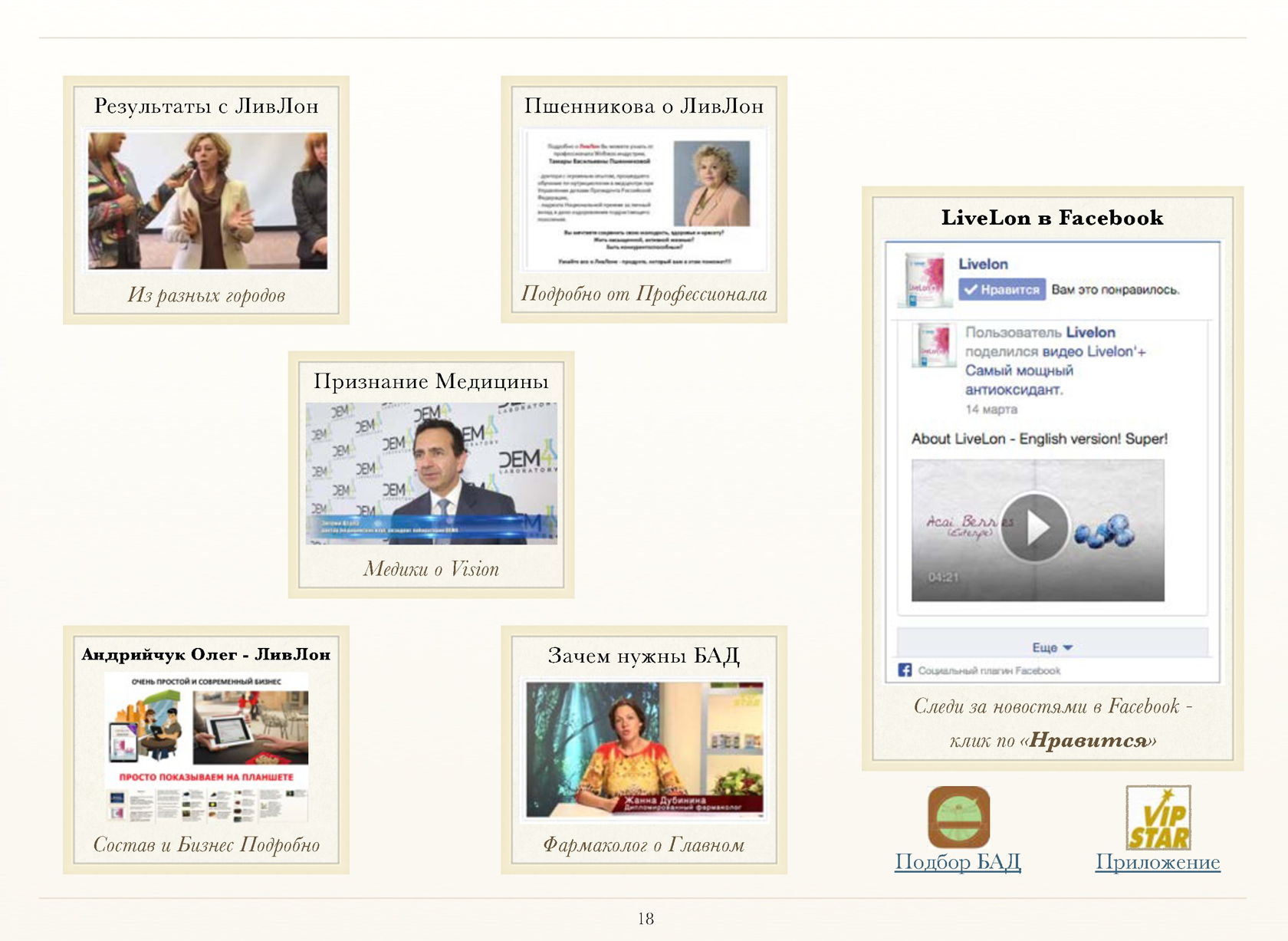The image size is (1288, 941).
Task: Click the Результаты с ЛивЛон heading
Action: pos(206,106)
